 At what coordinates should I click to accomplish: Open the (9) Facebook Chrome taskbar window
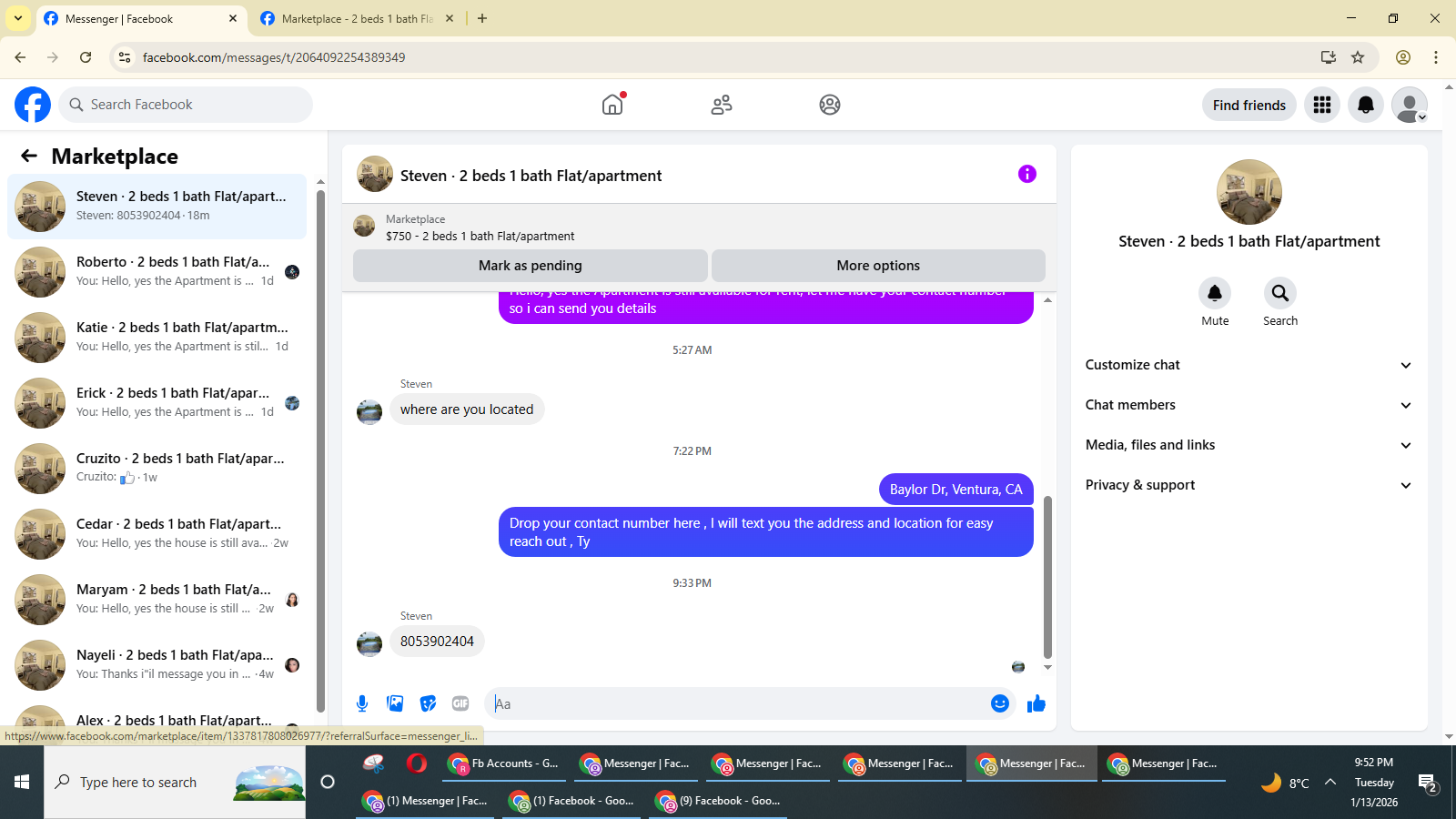click(718, 801)
